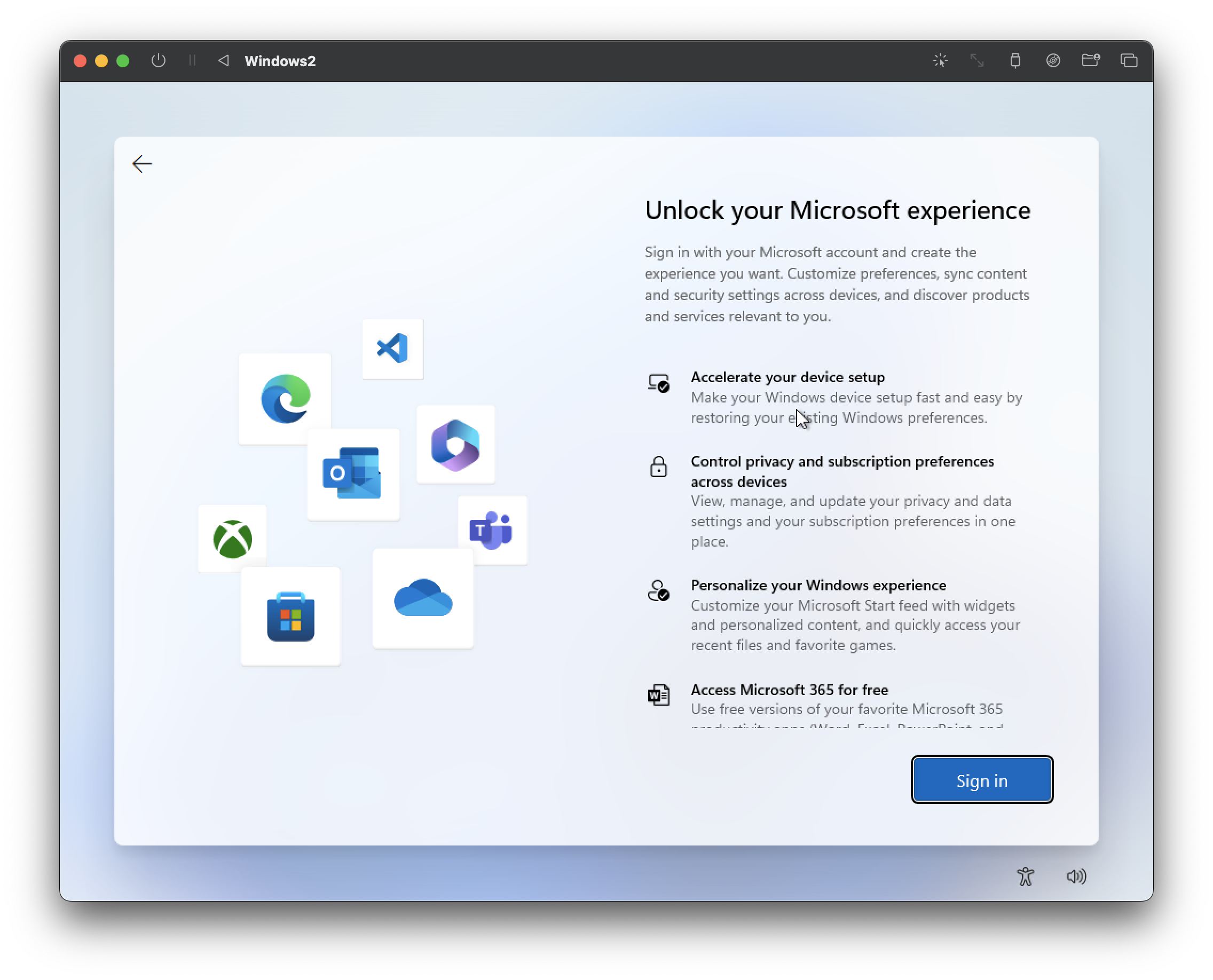The height and width of the screenshot is (980, 1213).
Task: Toggle capture mouse cursor icon
Action: (940, 60)
